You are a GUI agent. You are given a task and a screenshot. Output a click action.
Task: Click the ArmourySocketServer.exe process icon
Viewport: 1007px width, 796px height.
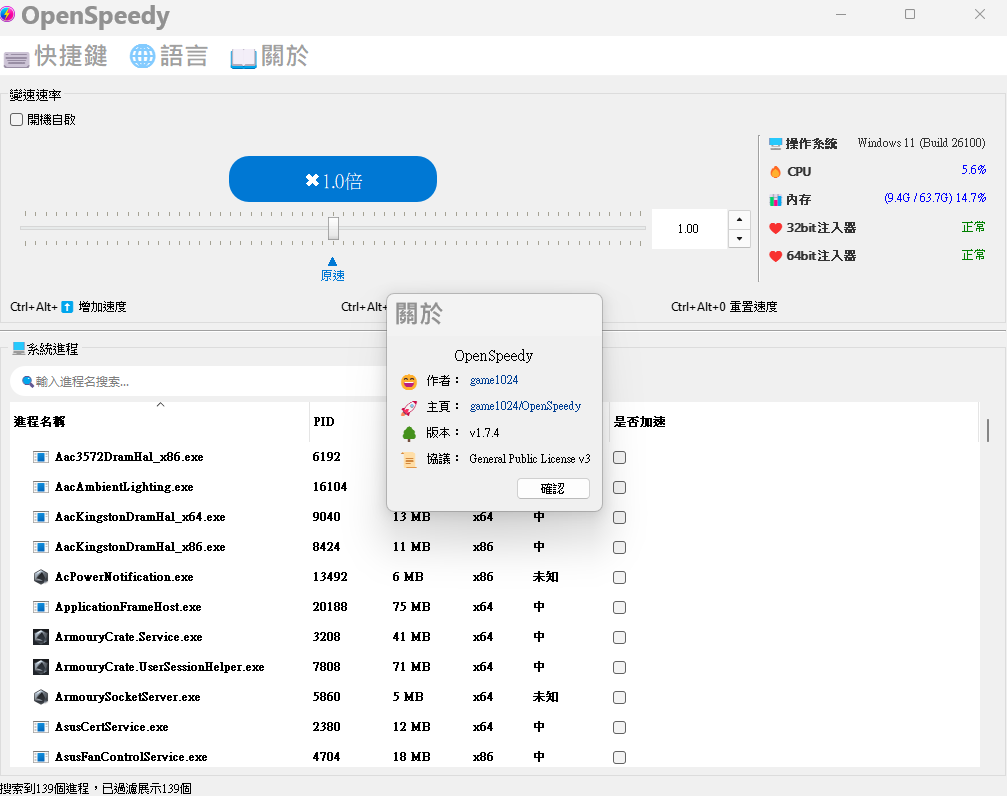40,696
